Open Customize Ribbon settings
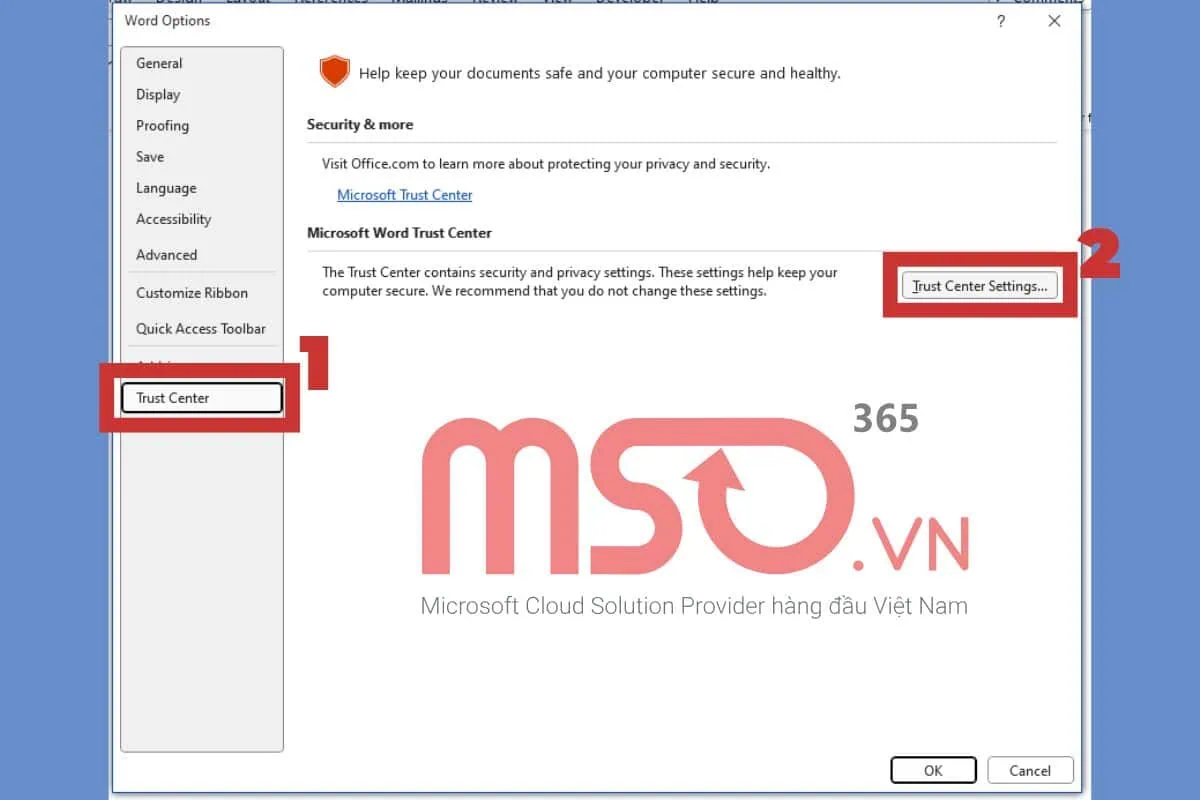Screen dimensions: 1200x800 coord(192,293)
